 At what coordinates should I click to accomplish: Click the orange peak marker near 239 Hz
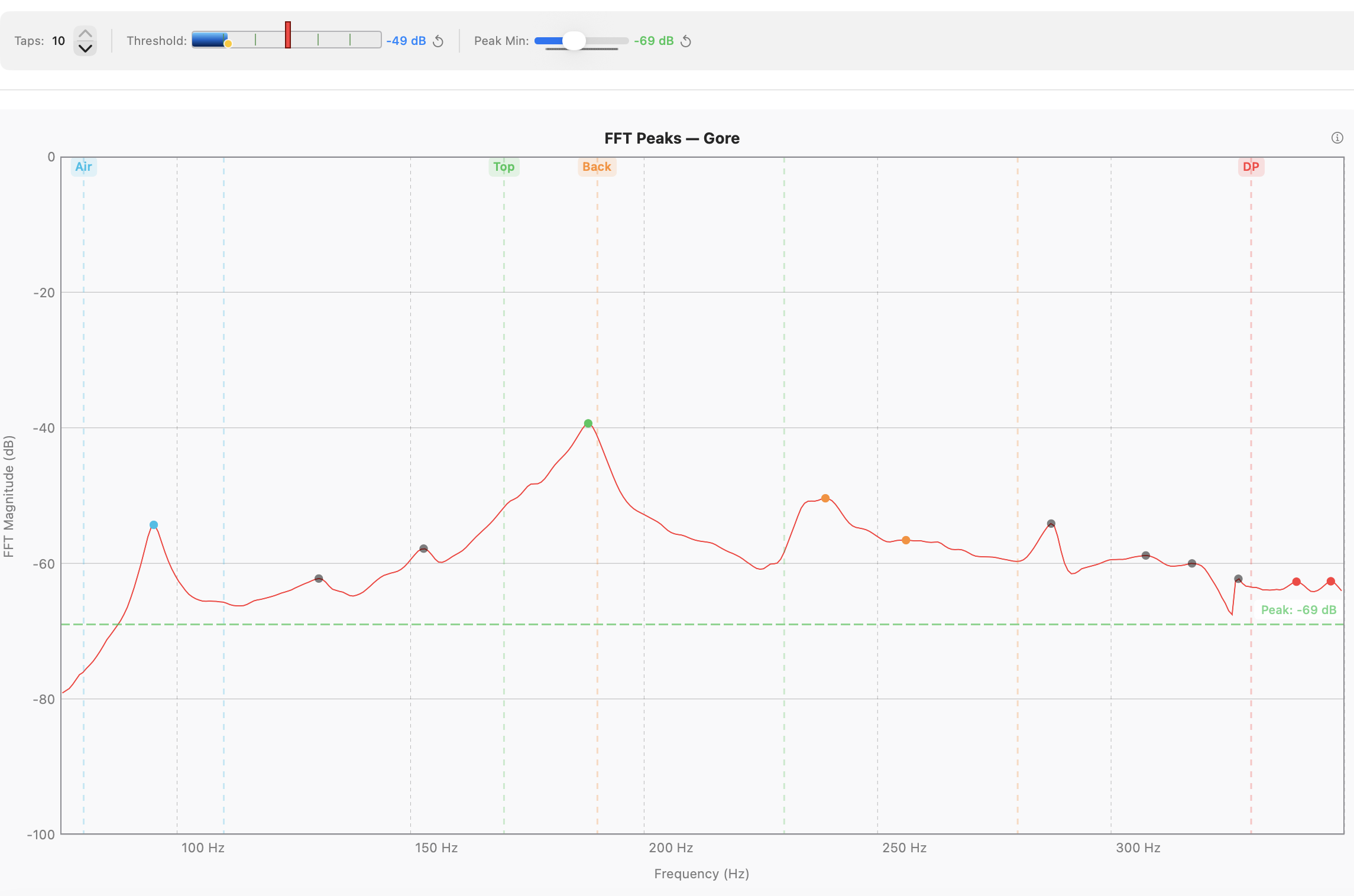(825, 498)
